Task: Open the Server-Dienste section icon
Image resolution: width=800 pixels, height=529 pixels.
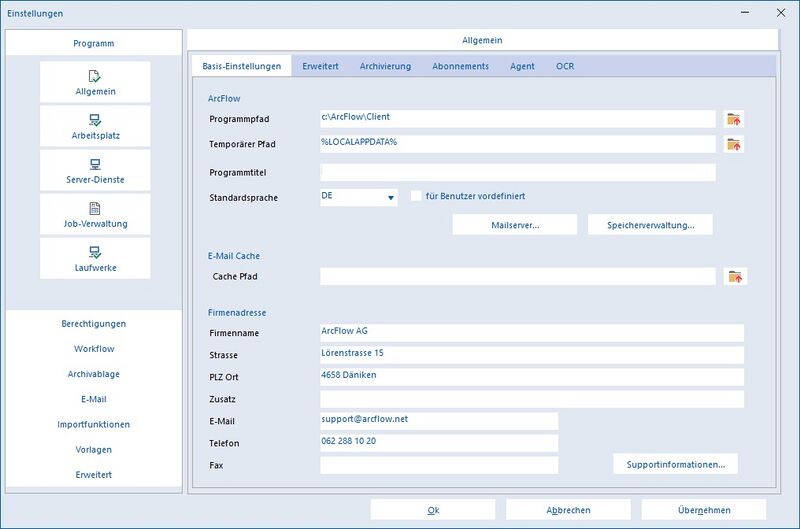Action: [95, 164]
